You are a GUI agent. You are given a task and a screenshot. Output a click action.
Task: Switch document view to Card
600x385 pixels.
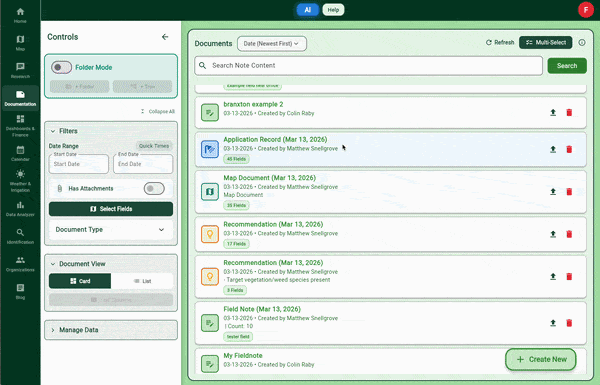[80, 281]
